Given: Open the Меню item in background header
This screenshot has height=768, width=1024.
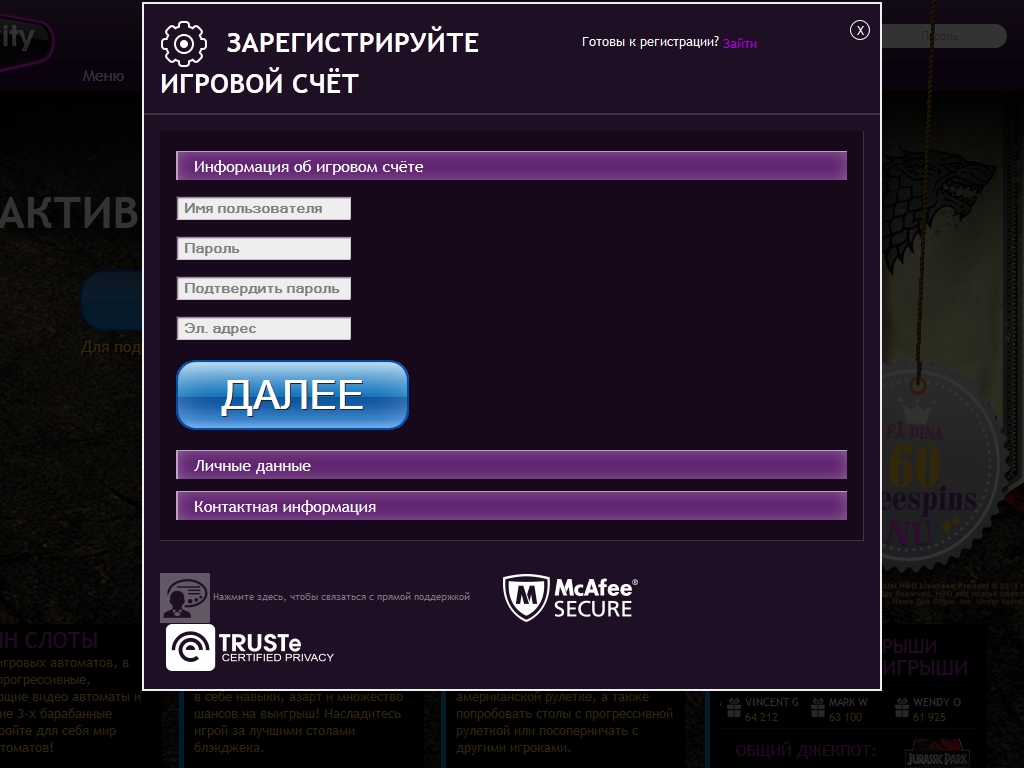Looking at the screenshot, I should click(x=103, y=76).
